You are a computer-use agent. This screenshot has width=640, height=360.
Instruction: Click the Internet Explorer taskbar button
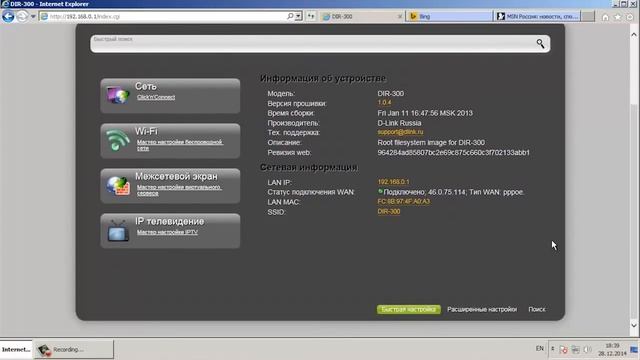[16, 349]
